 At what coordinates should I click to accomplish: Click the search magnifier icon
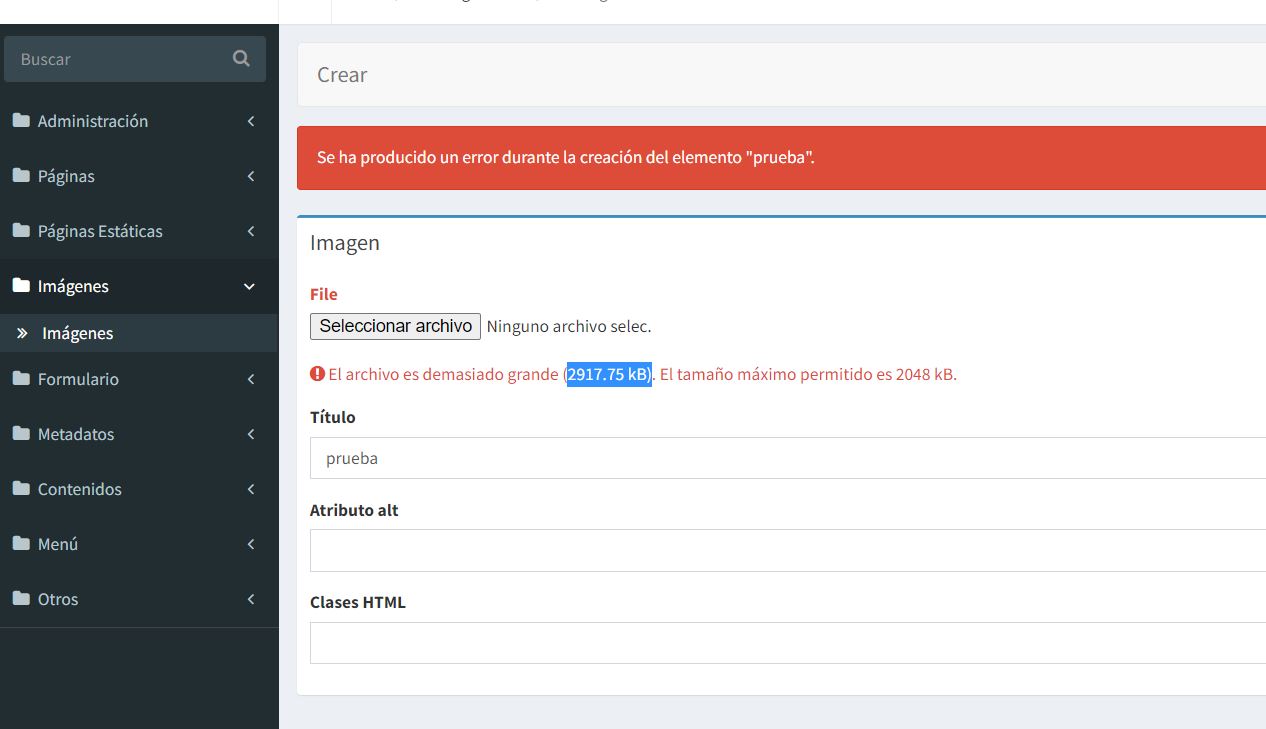coord(240,58)
